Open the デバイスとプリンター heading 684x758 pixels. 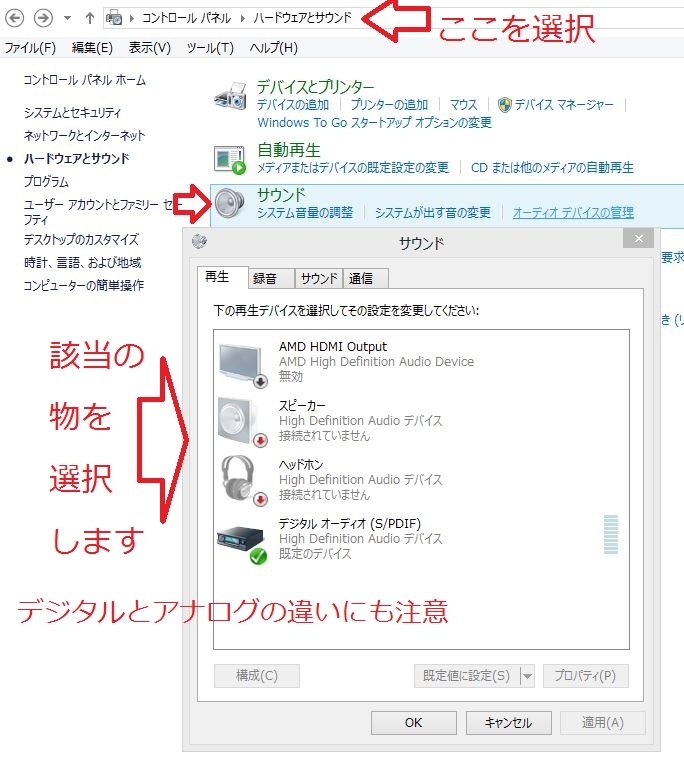click(x=315, y=87)
